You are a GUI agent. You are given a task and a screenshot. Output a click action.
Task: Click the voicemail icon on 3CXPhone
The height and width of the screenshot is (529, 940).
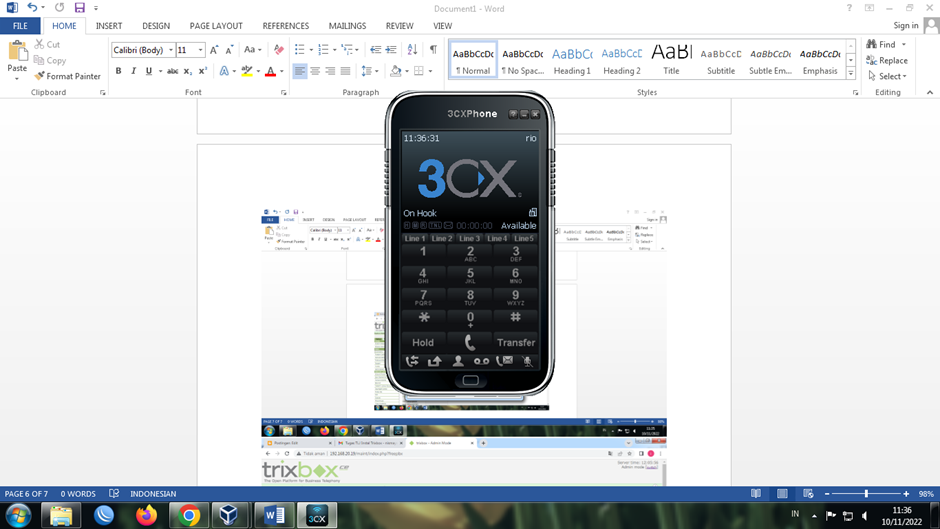coord(481,361)
